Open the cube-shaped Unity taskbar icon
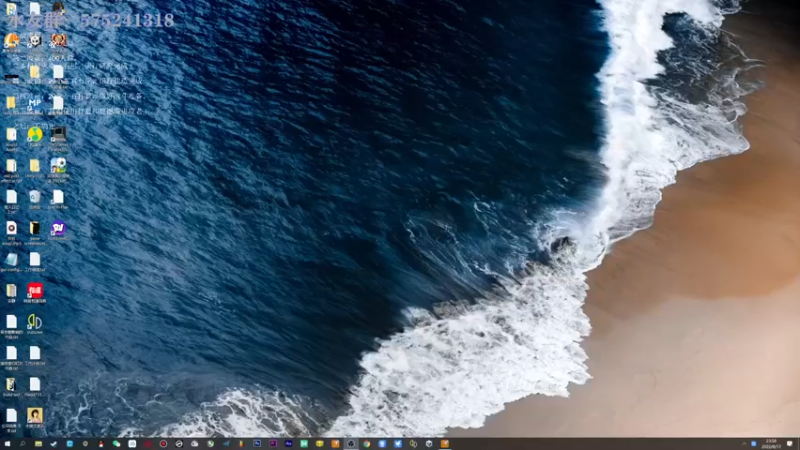This screenshot has height=450, width=800. point(429,444)
